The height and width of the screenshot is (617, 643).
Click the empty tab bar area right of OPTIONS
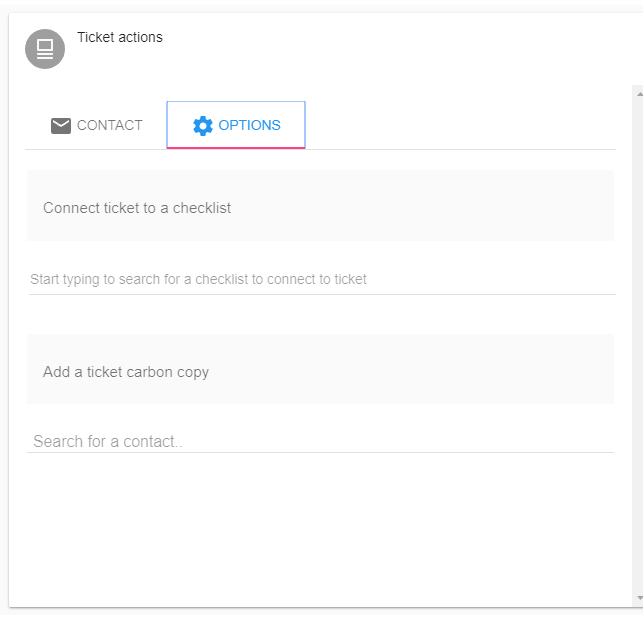(x=460, y=125)
